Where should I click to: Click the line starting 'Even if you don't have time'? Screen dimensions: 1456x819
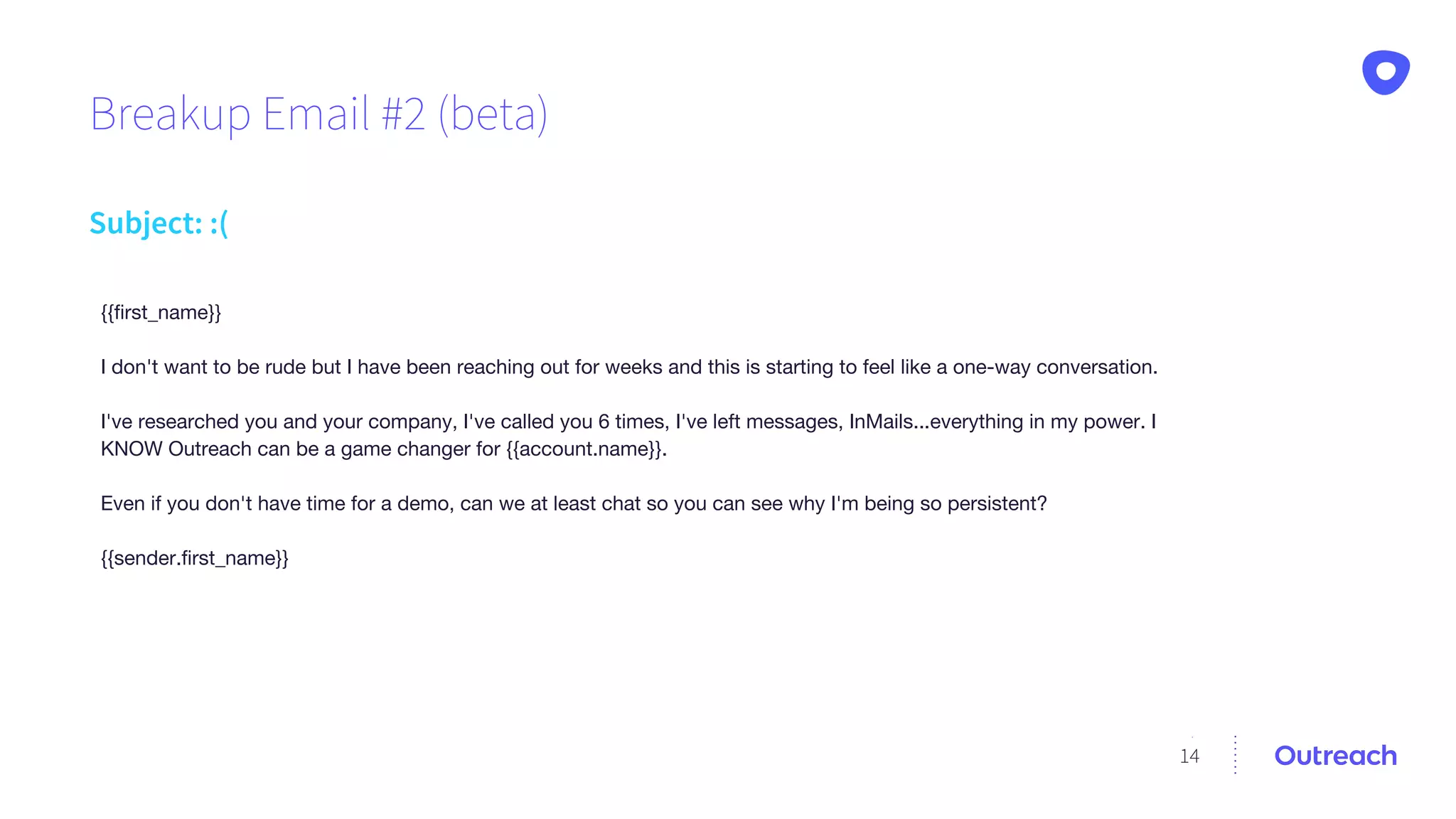pyautogui.click(x=573, y=504)
